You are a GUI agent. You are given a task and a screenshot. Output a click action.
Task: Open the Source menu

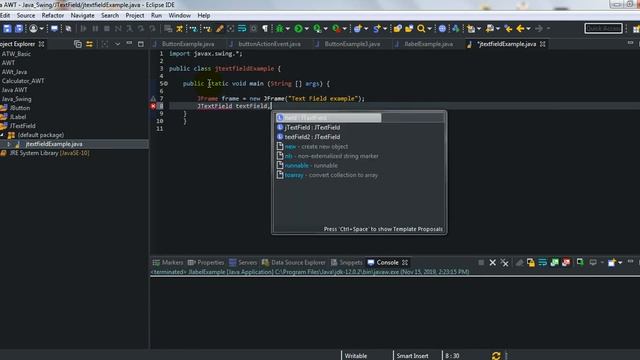coord(26,16)
